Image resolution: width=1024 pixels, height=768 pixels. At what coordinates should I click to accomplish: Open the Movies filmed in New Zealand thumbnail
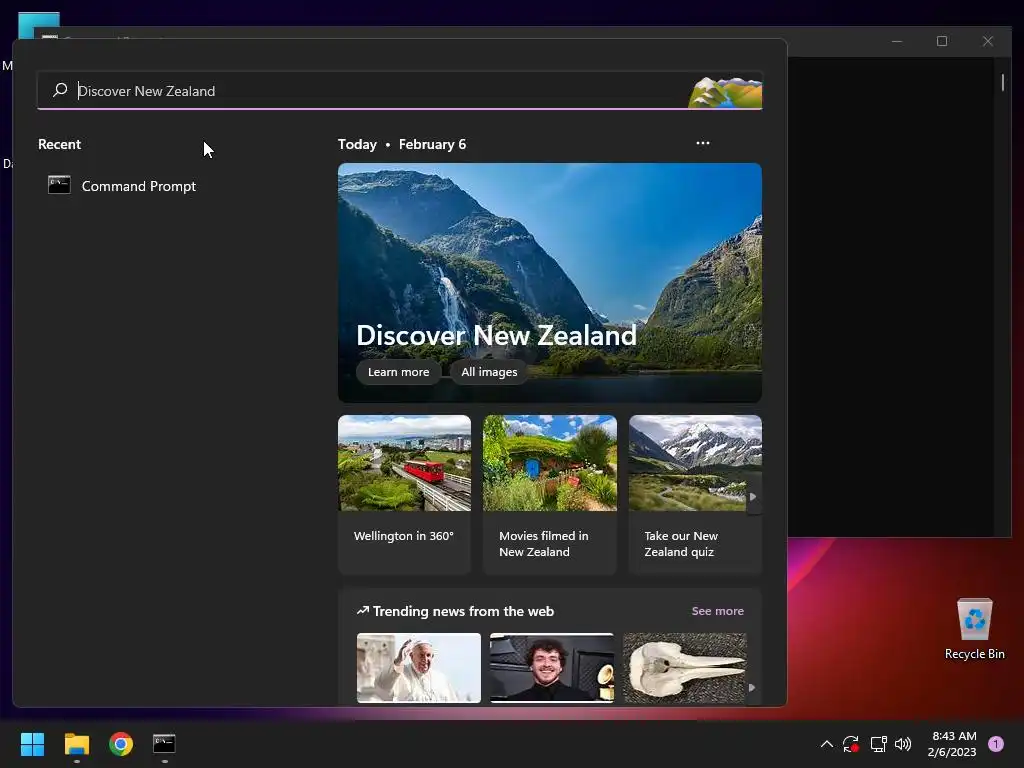click(x=550, y=463)
